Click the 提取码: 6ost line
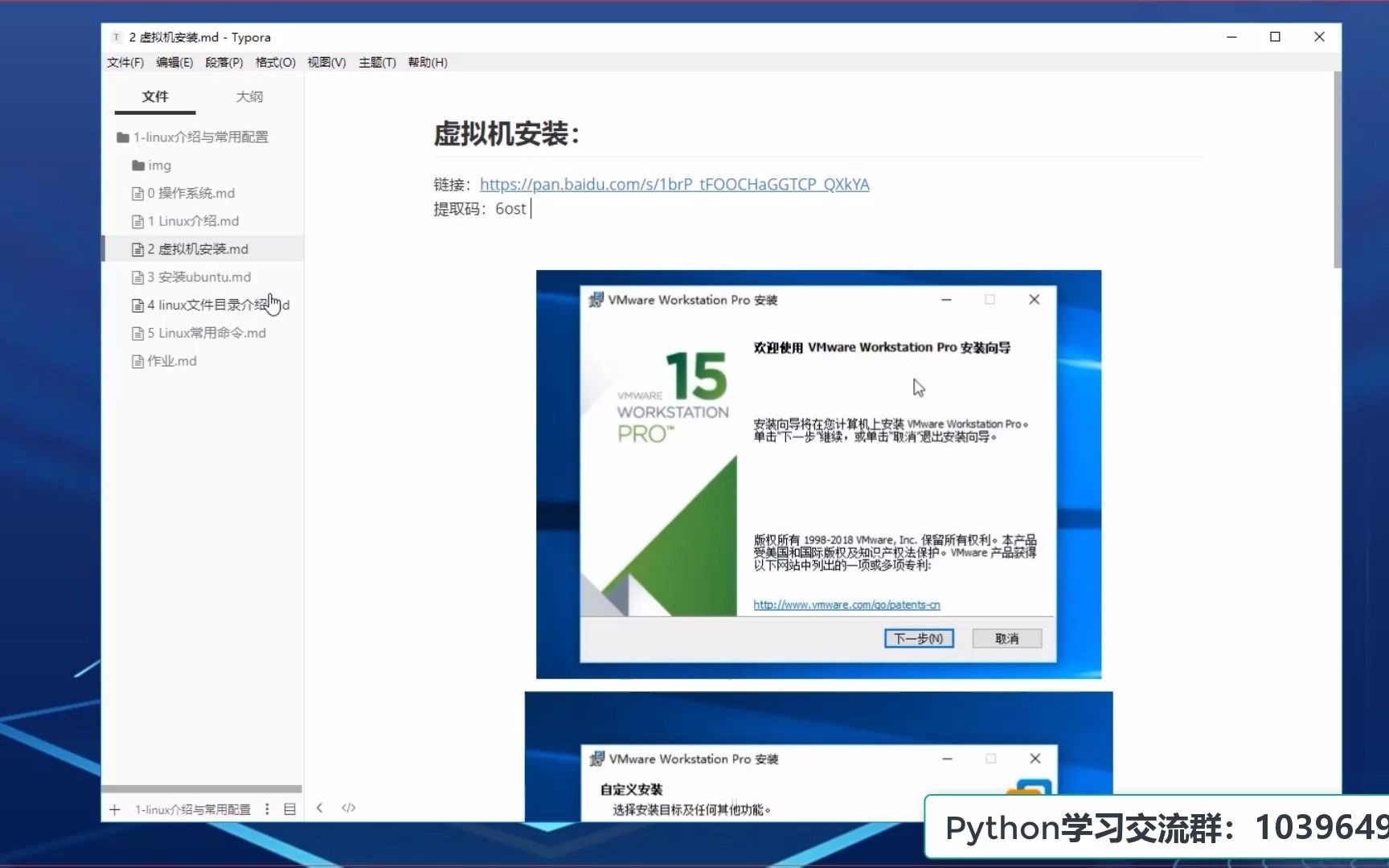The height and width of the screenshot is (868, 1389). tap(480, 209)
